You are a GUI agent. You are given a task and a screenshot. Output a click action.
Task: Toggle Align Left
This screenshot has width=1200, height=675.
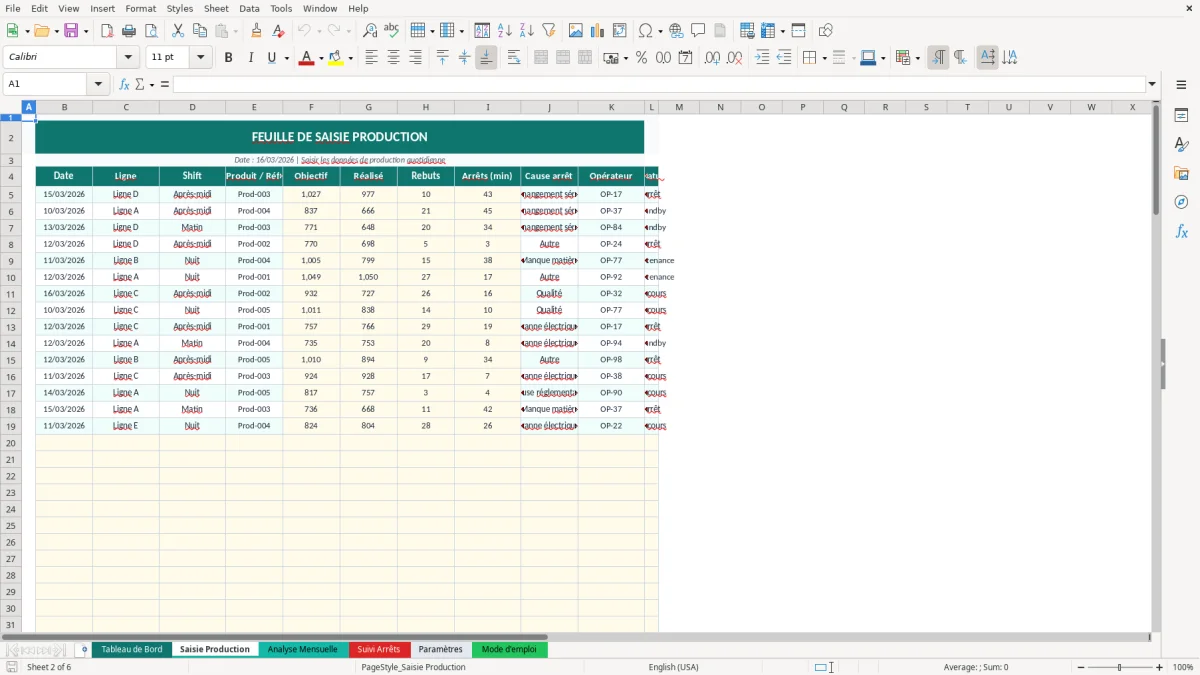click(x=371, y=58)
